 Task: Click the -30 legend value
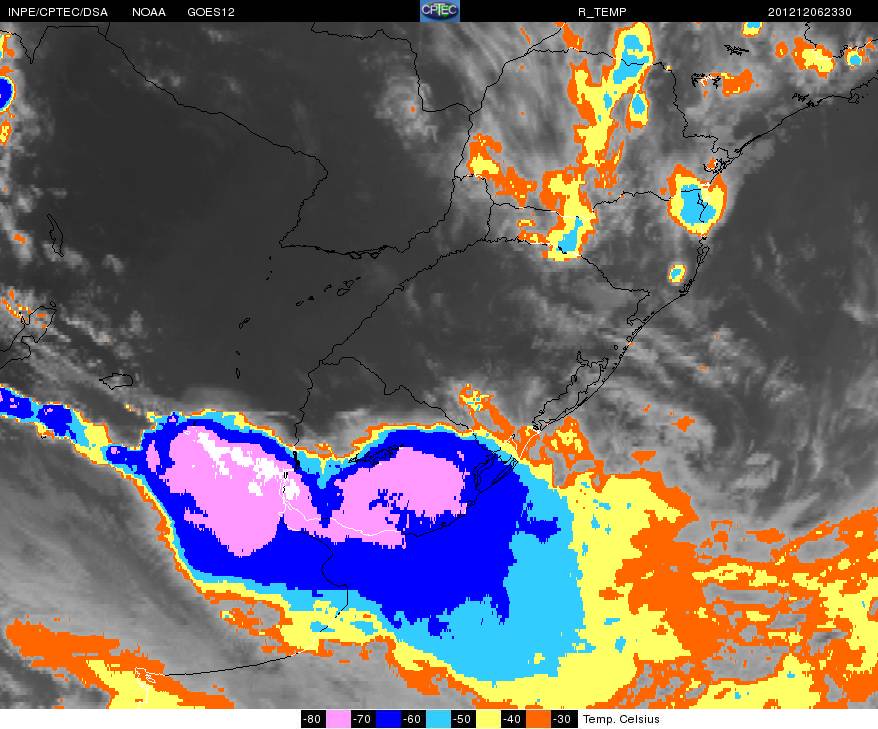563,719
